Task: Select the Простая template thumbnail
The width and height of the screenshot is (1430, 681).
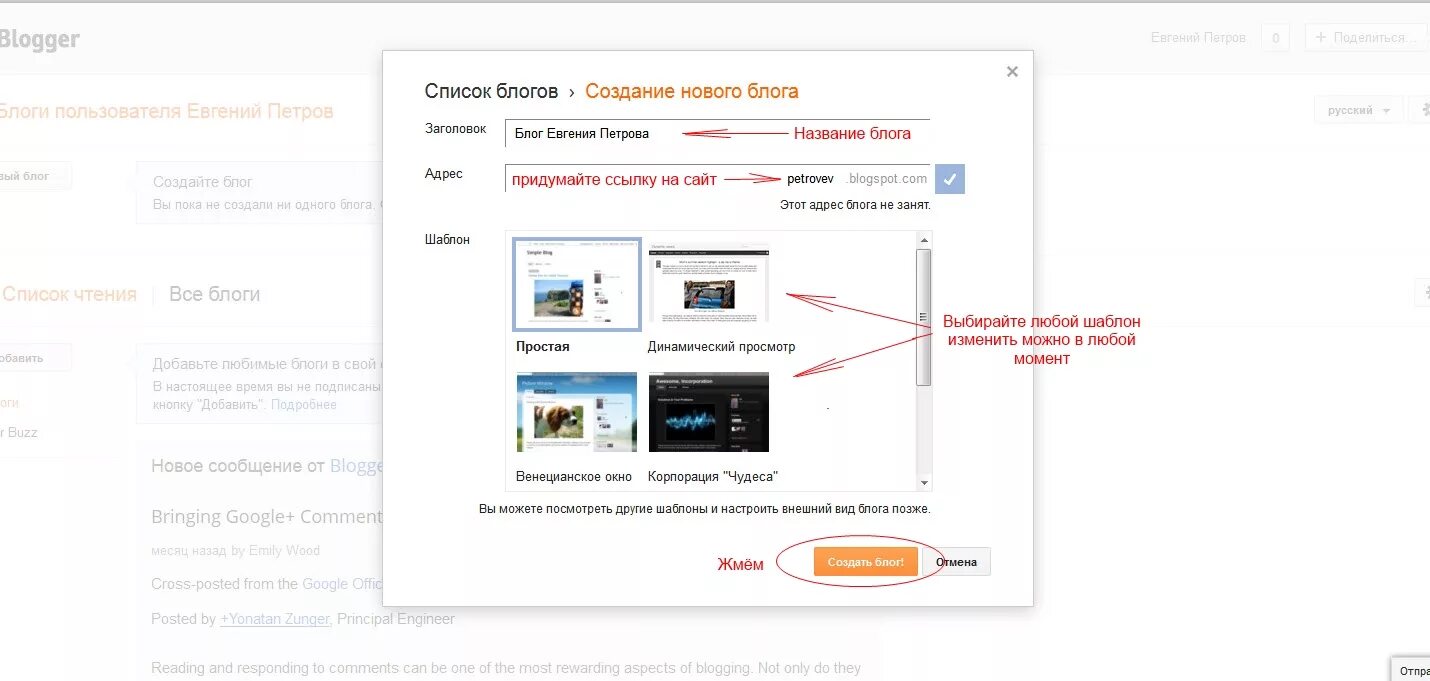Action: [577, 284]
